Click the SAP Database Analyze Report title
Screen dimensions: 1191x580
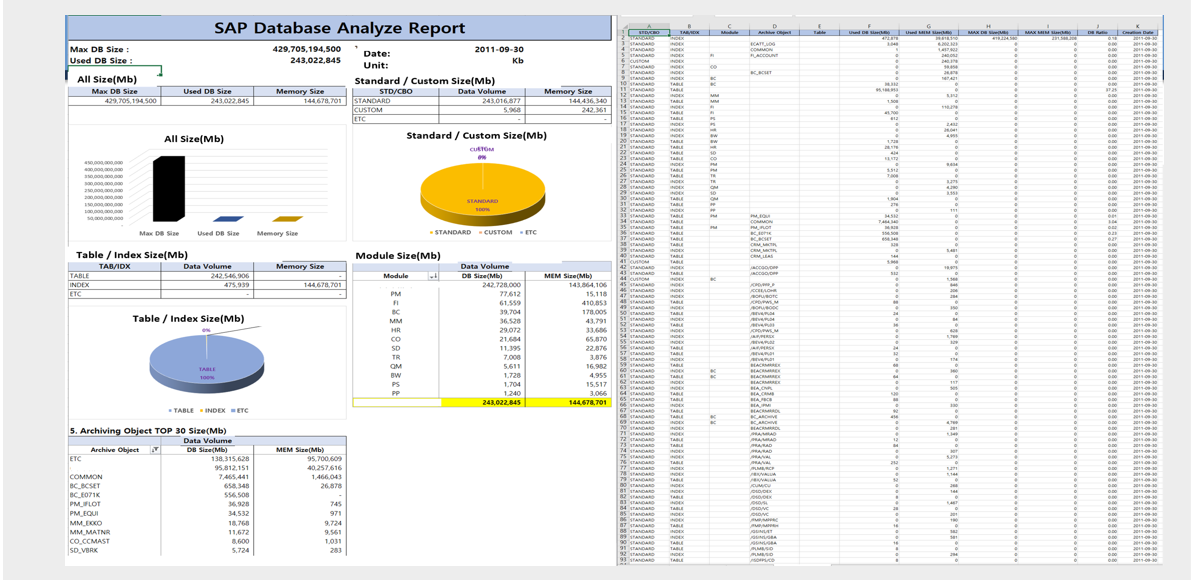tap(338, 28)
